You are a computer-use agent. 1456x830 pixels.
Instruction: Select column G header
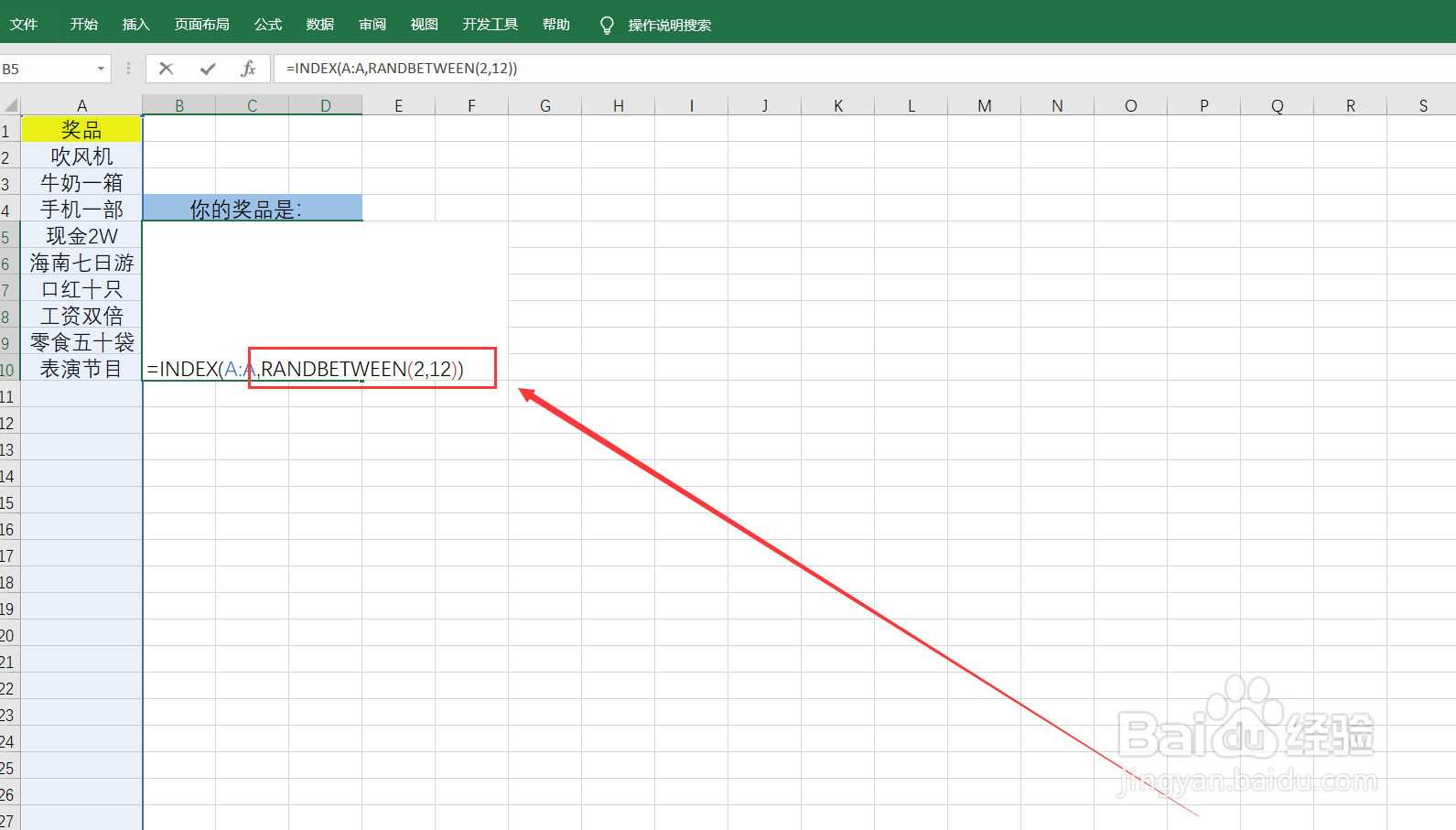(545, 105)
